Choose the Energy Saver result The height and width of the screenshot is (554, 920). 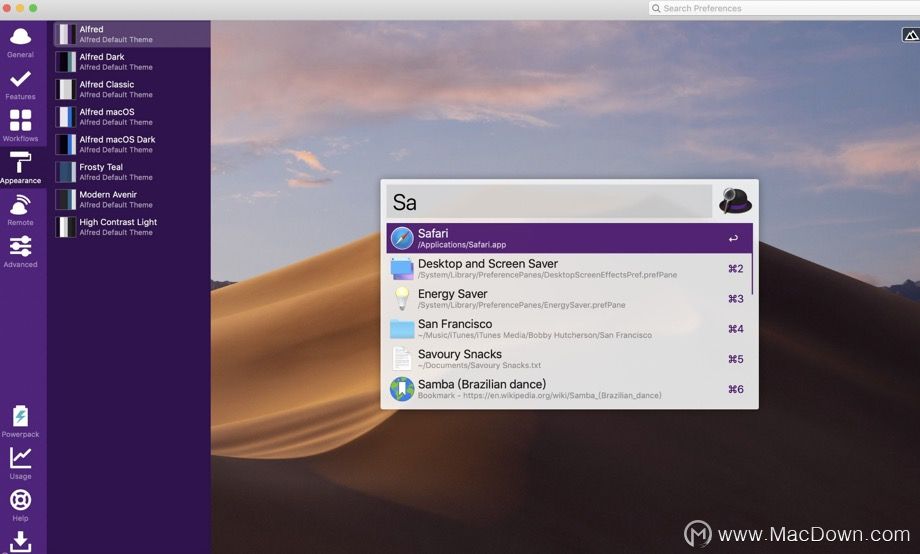point(569,298)
